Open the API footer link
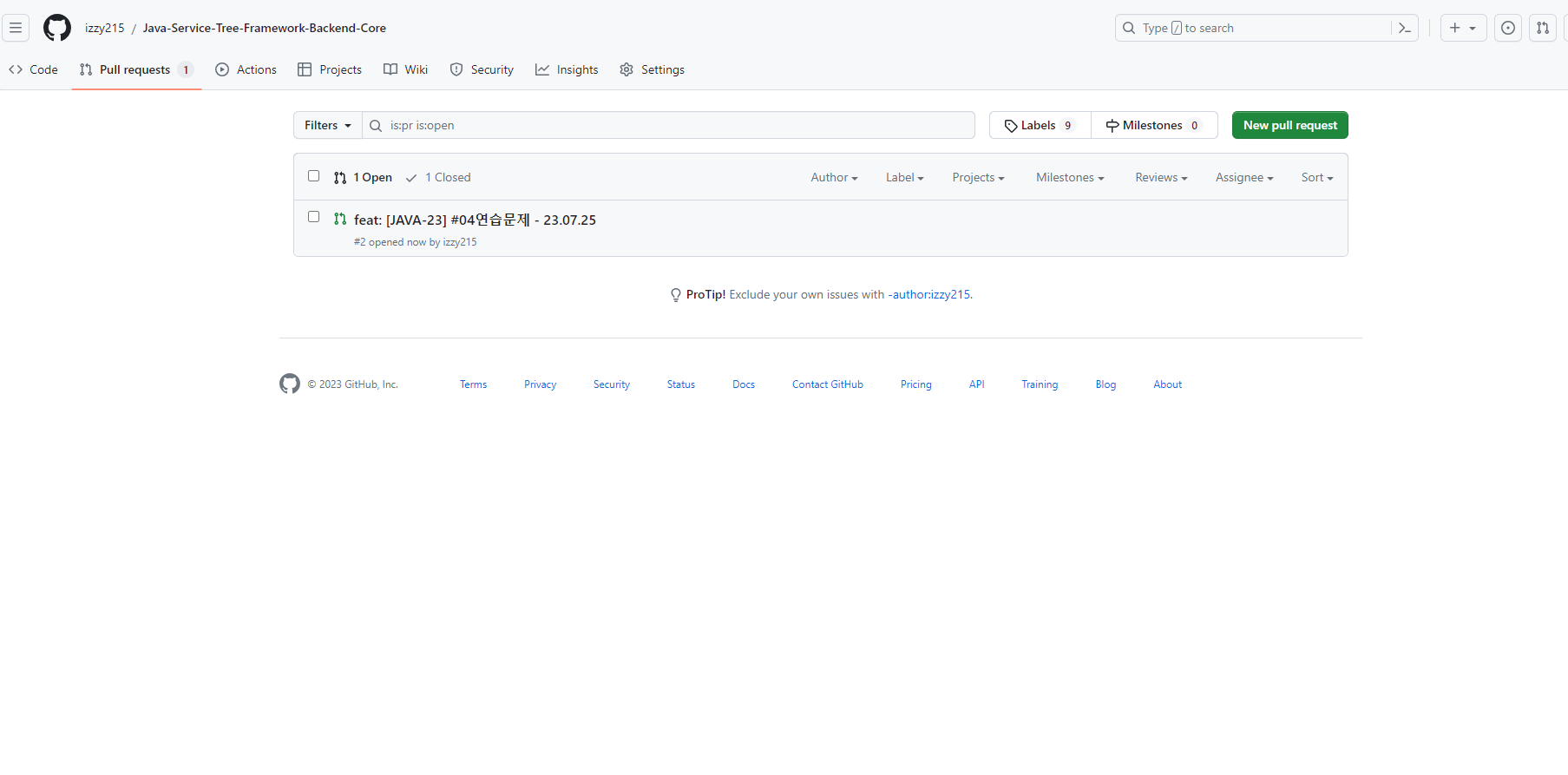Screen dimensions: 1568x775 977,384
